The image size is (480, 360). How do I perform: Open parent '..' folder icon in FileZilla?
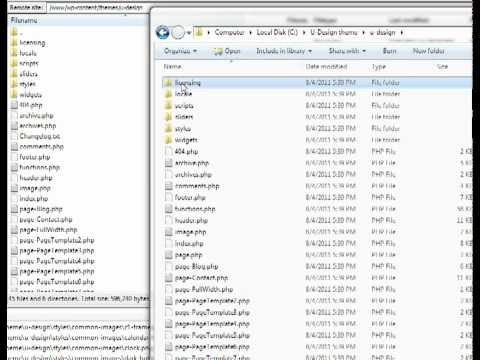click(x=14, y=32)
